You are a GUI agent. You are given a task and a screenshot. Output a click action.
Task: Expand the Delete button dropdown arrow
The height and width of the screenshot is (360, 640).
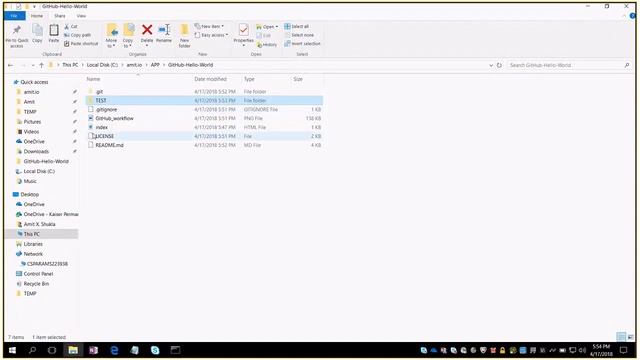[x=147, y=45]
